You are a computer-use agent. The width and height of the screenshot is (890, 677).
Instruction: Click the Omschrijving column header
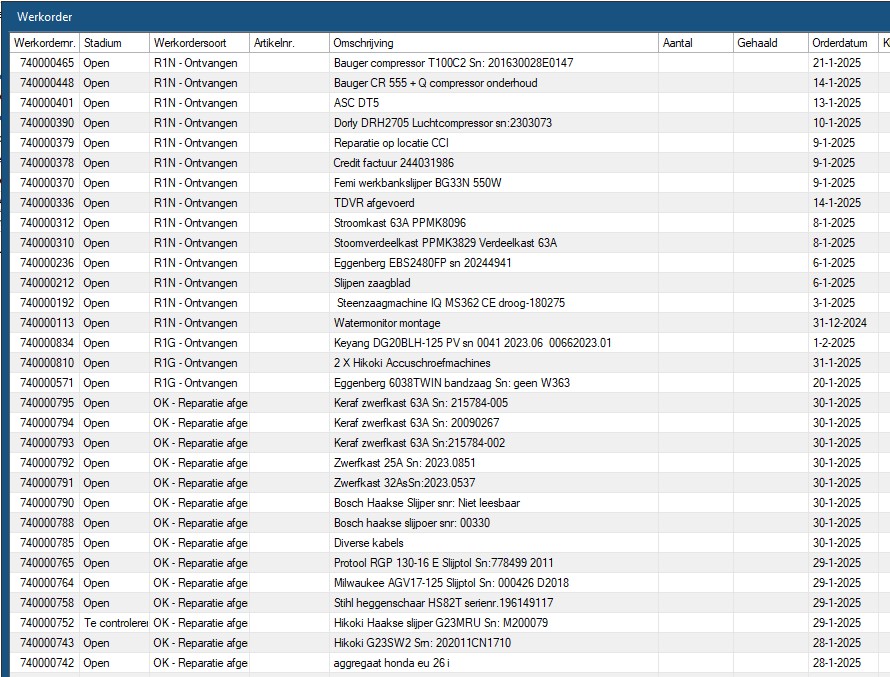[494, 43]
